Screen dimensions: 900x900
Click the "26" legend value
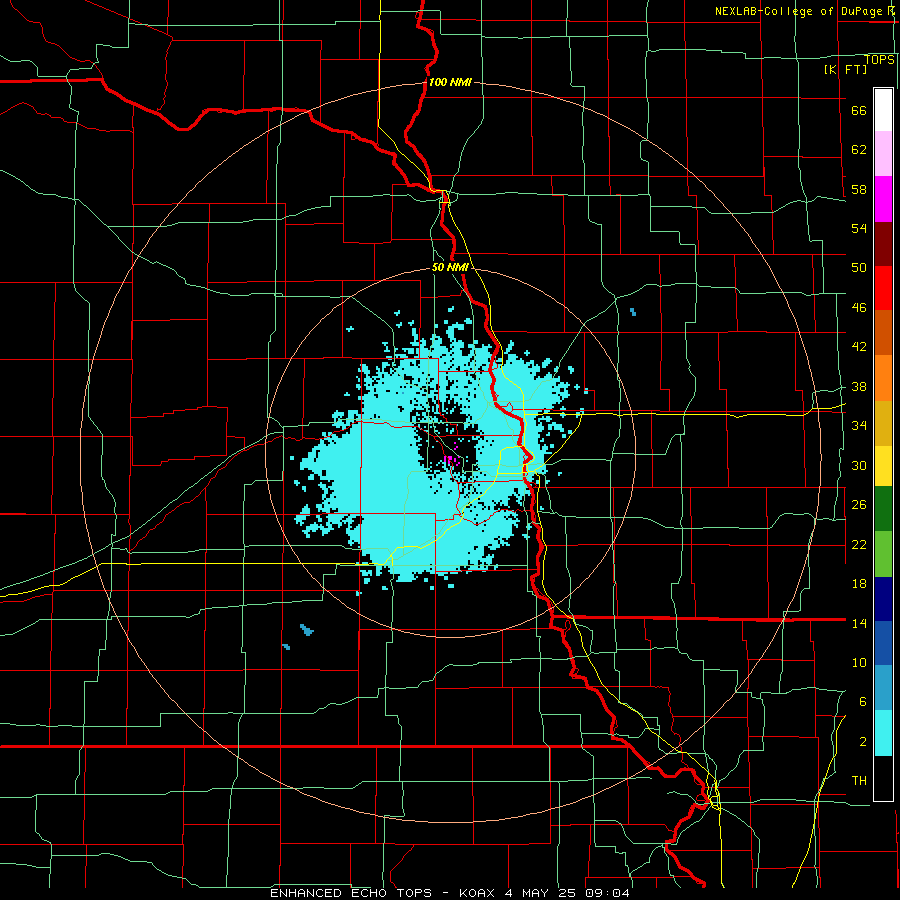[859, 505]
